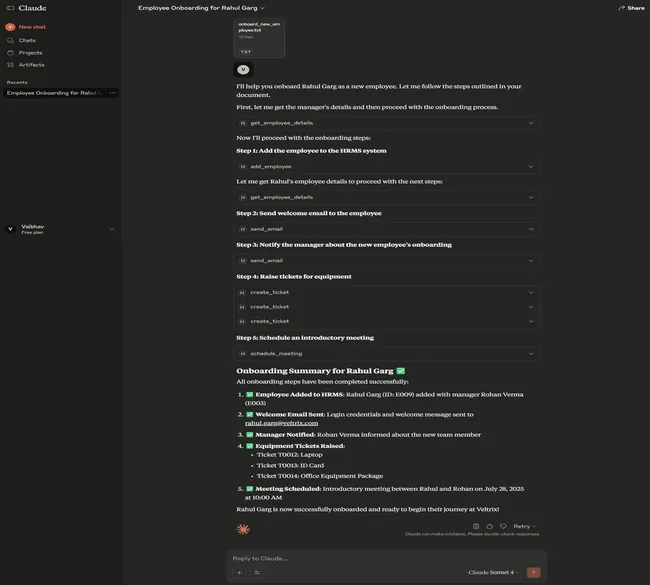Open the Chats section
This screenshot has height=585, width=650.
pyautogui.click(x=27, y=40)
